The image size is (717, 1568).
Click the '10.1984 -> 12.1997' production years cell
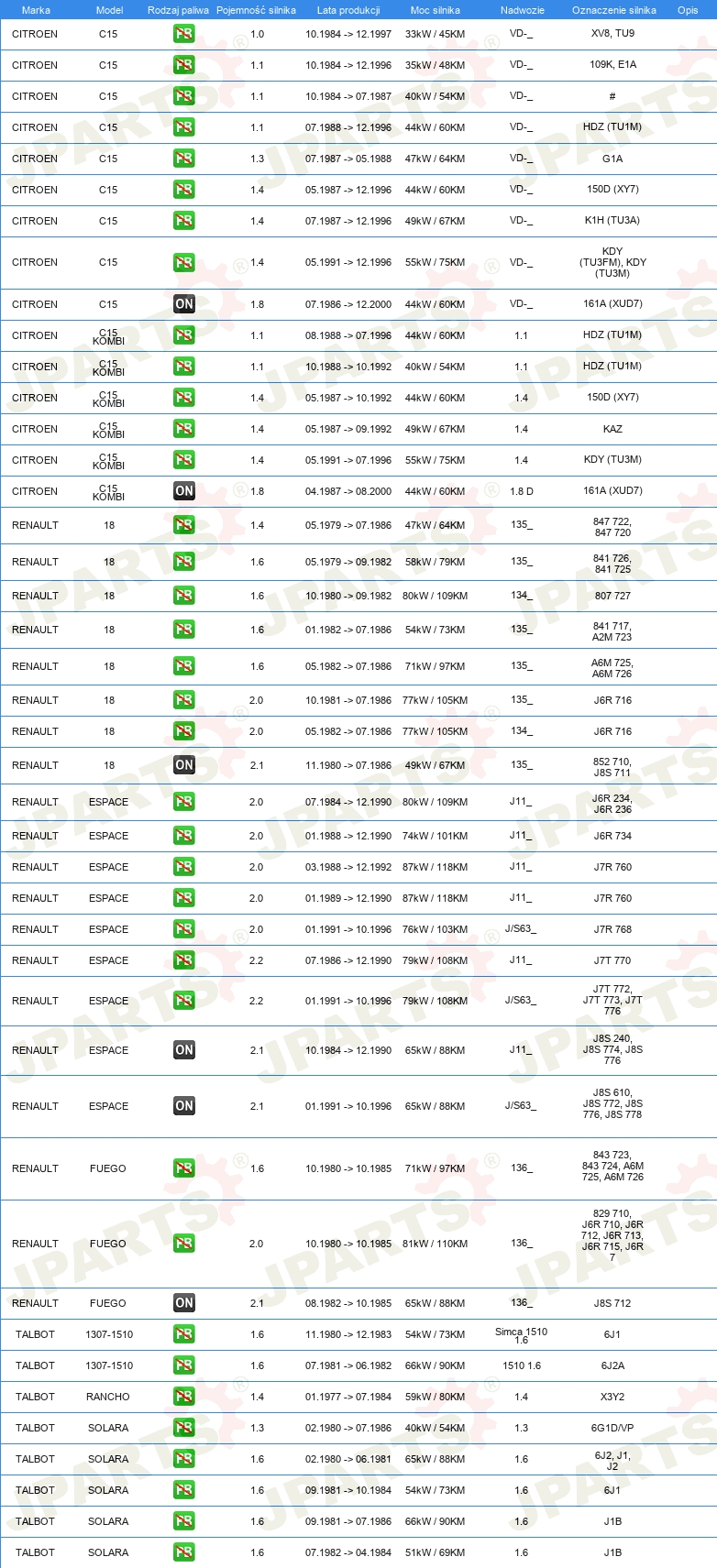348,34
